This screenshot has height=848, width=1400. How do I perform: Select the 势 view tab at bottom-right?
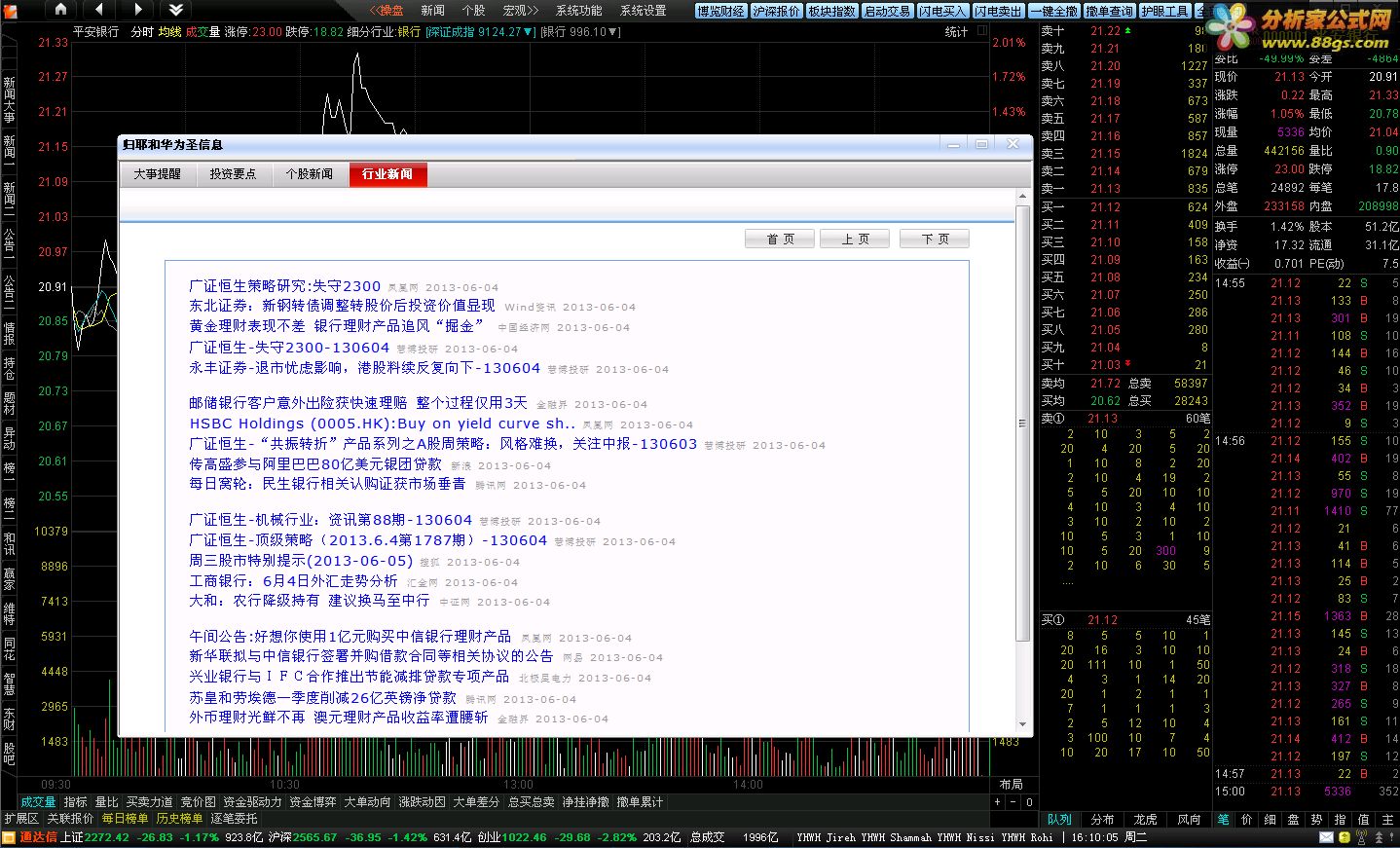[x=1317, y=820]
